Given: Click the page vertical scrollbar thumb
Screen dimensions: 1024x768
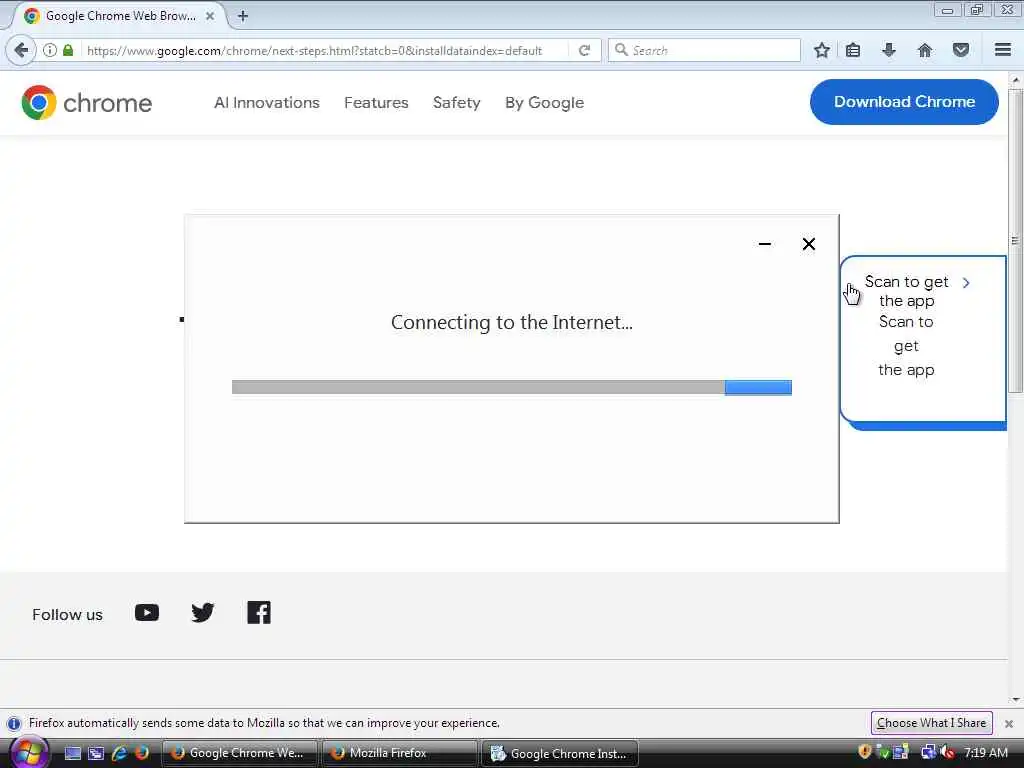Looking at the screenshot, I should click(x=1015, y=240).
